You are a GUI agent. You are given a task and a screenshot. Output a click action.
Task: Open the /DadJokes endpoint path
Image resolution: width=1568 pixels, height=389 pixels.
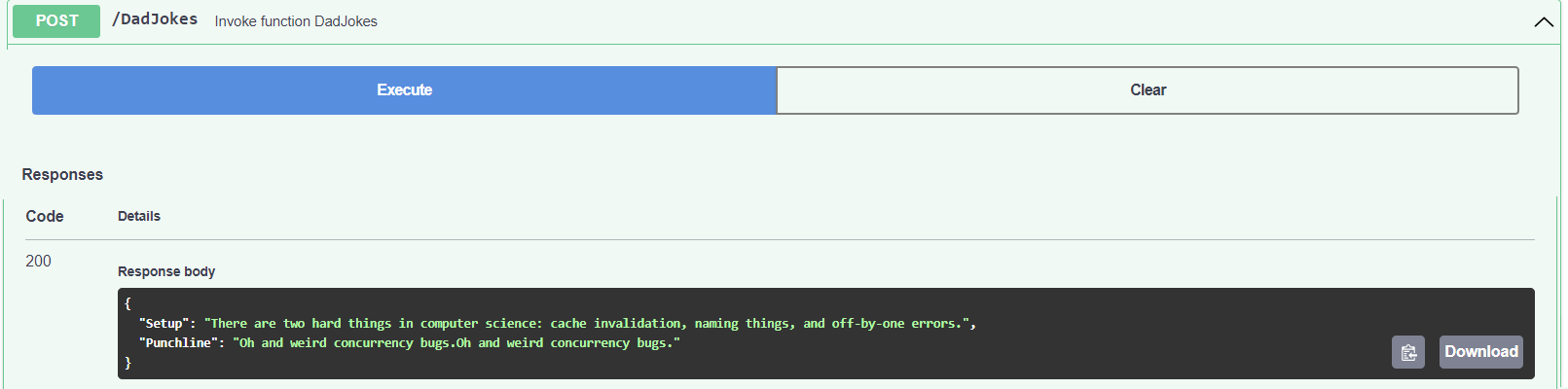(155, 19)
